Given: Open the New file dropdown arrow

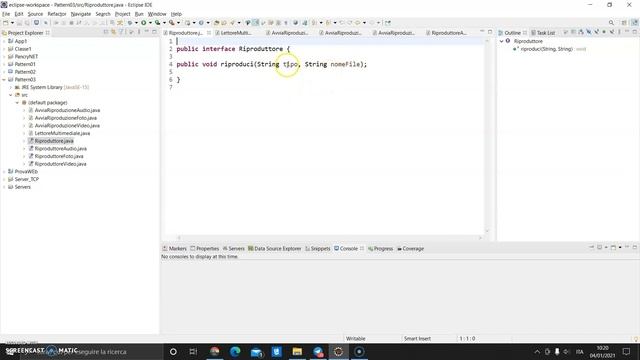Looking at the screenshot, I should (x=12, y=23).
